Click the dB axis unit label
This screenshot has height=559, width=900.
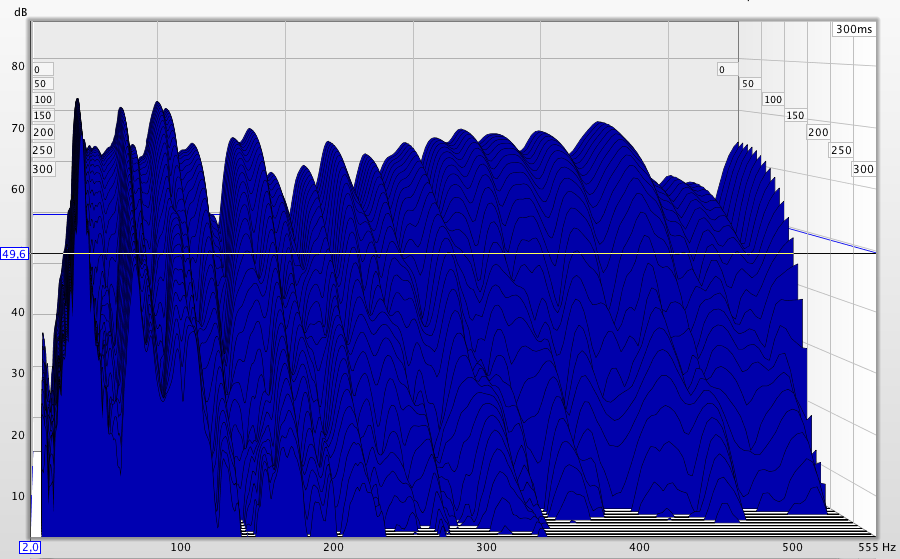[x=21, y=11]
